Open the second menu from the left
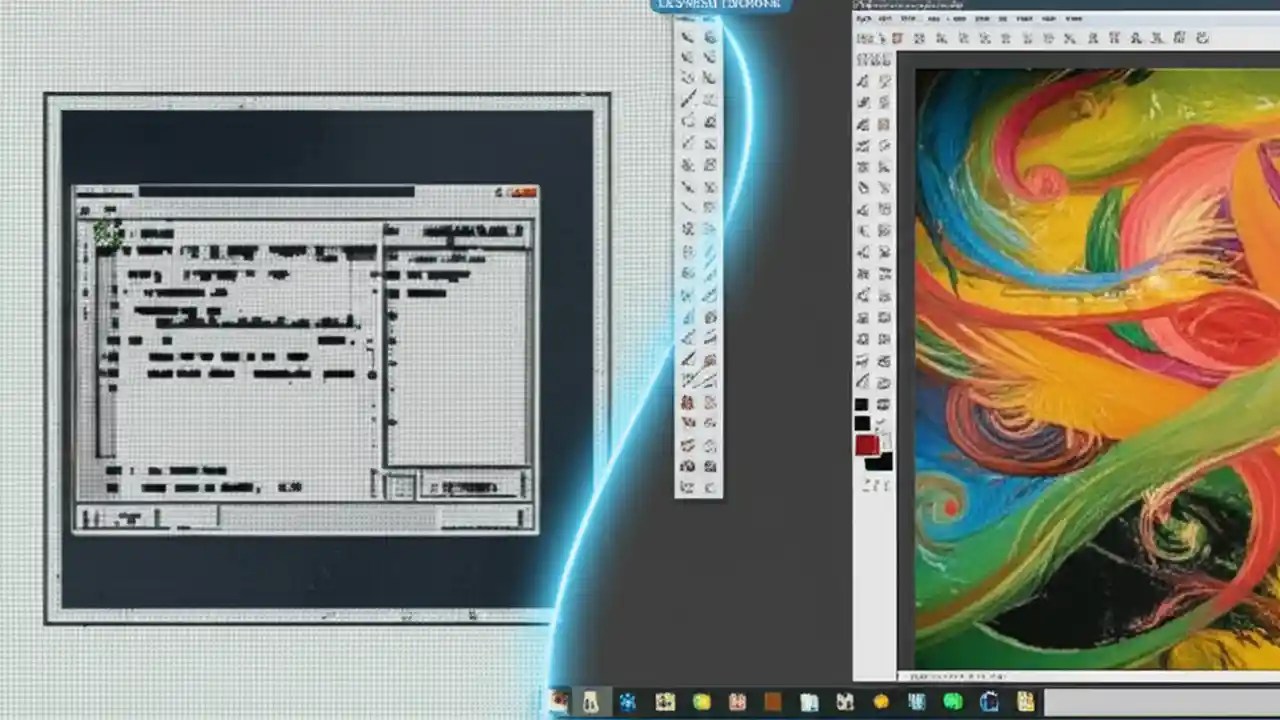Screen dimensions: 1280x720 [886, 19]
